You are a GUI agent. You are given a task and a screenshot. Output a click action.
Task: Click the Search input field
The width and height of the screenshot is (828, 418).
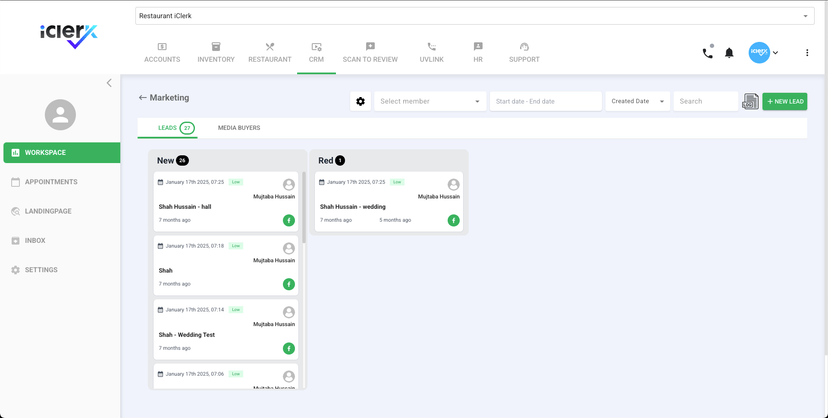705,101
